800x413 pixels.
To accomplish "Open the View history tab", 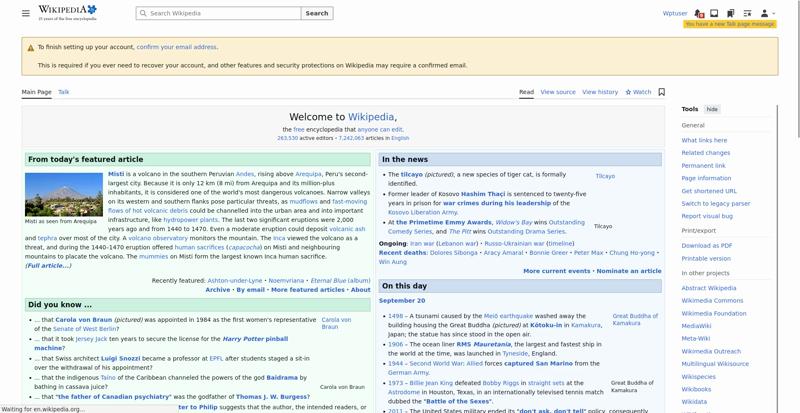I will click(600, 92).
